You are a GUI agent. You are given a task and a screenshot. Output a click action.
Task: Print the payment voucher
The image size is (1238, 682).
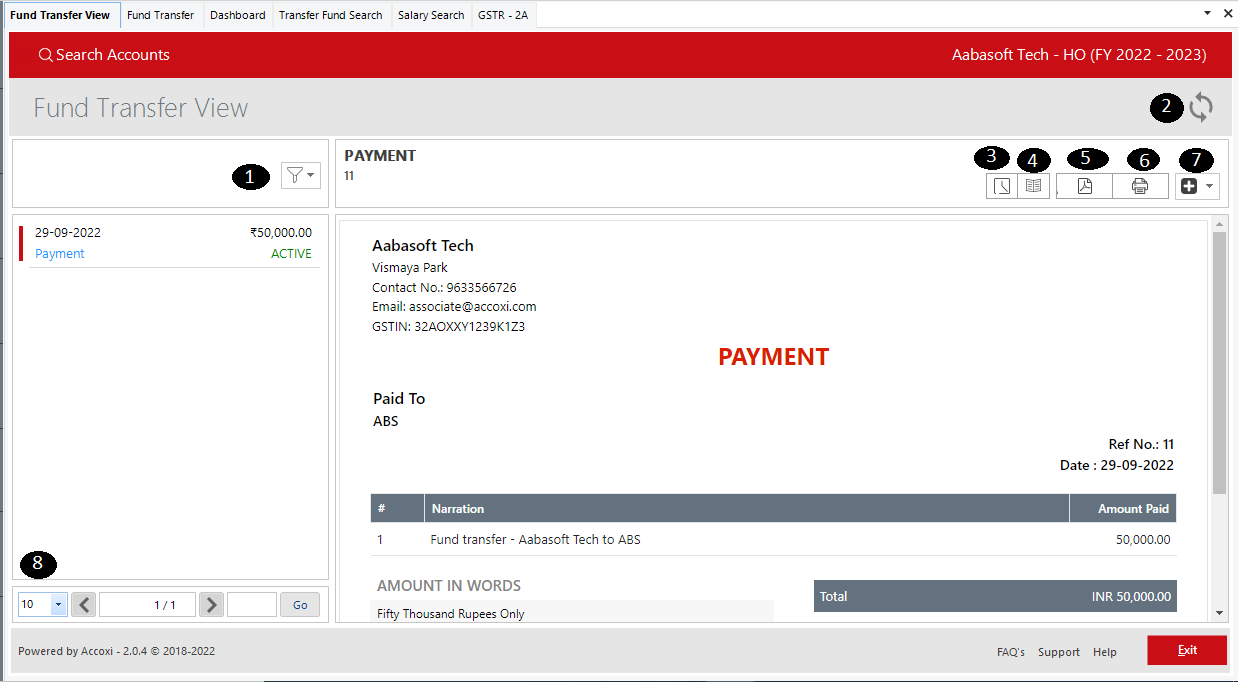[x=1140, y=186]
